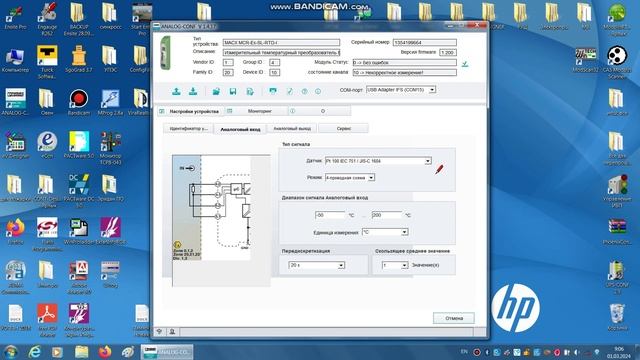Switch to the info tab labeled O

pos(319,111)
